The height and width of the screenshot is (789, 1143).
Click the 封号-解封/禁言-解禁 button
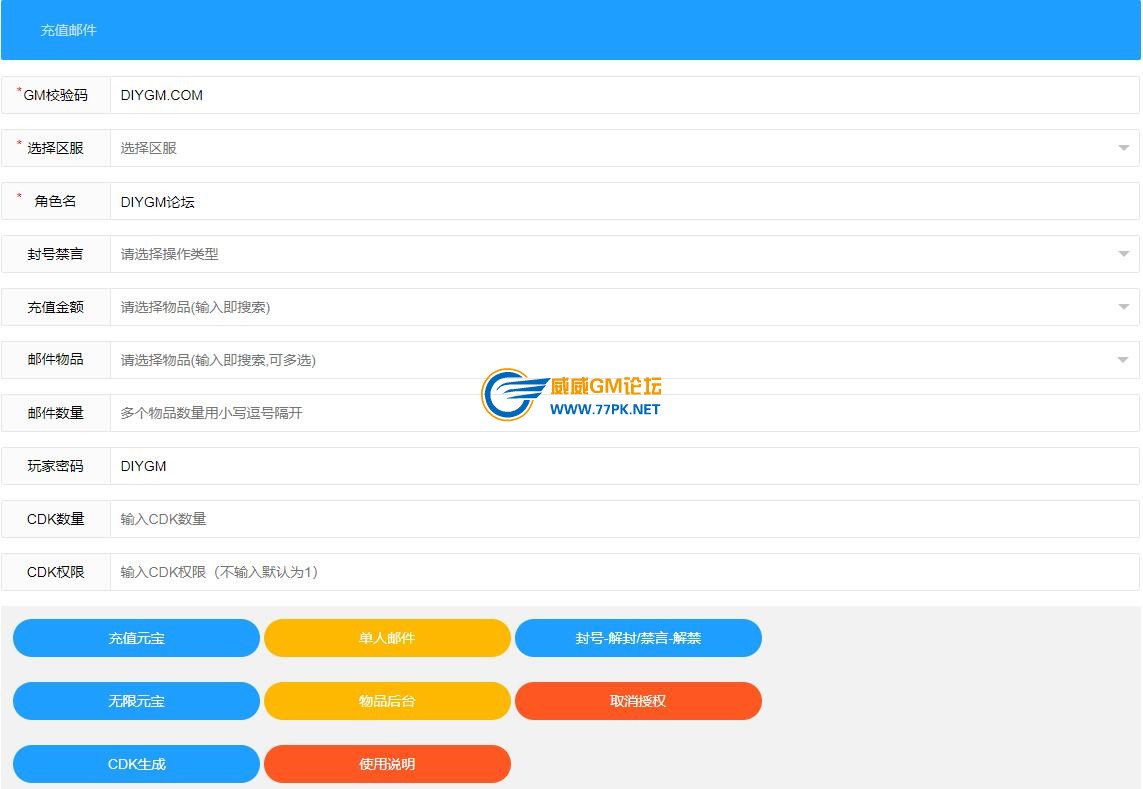coord(638,638)
